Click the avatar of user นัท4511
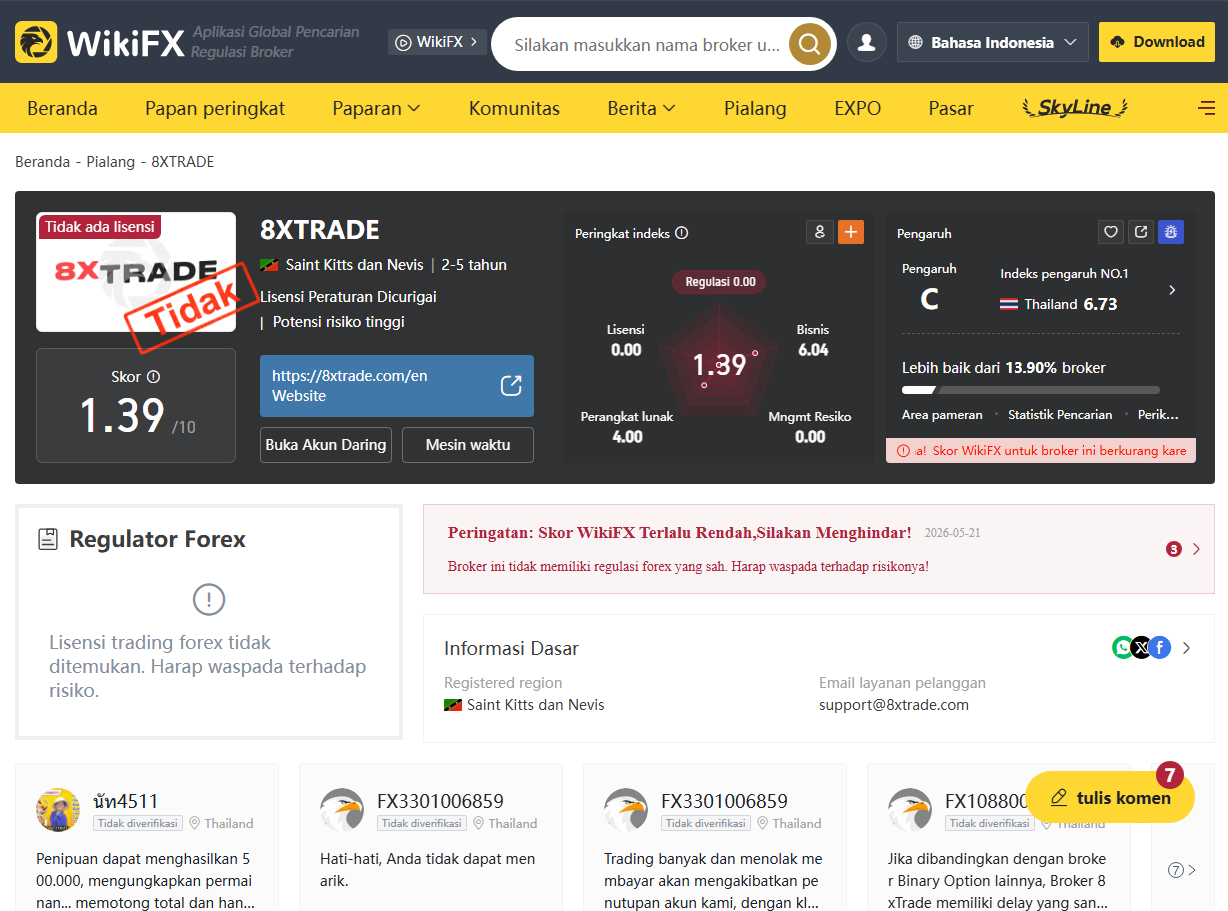Viewport: 1228px width, 911px height. (x=58, y=809)
